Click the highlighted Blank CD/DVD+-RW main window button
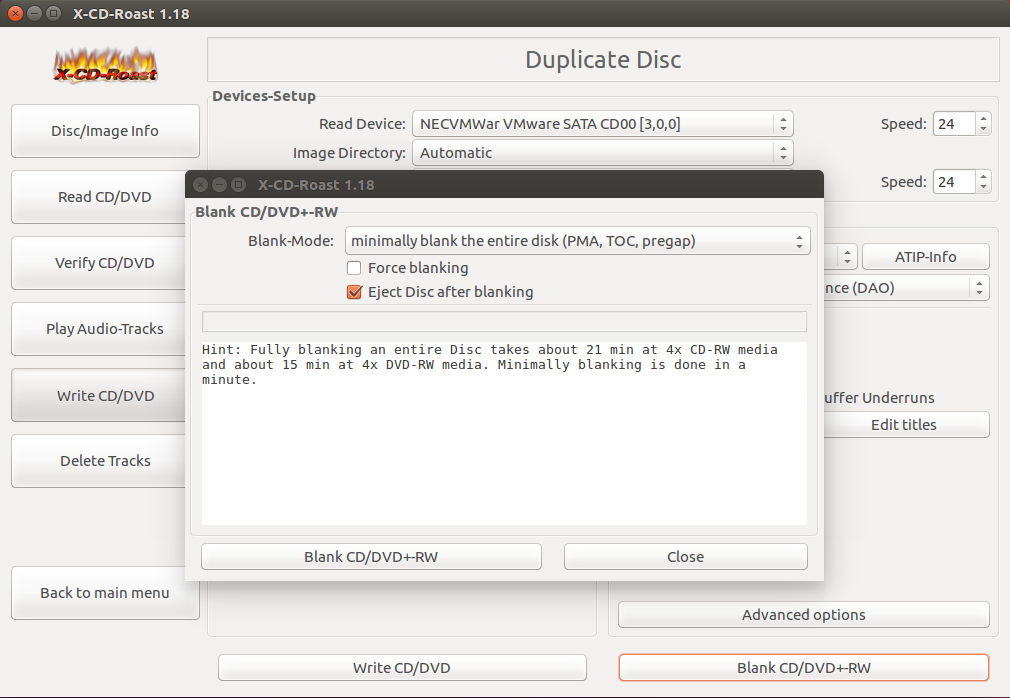 point(804,668)
